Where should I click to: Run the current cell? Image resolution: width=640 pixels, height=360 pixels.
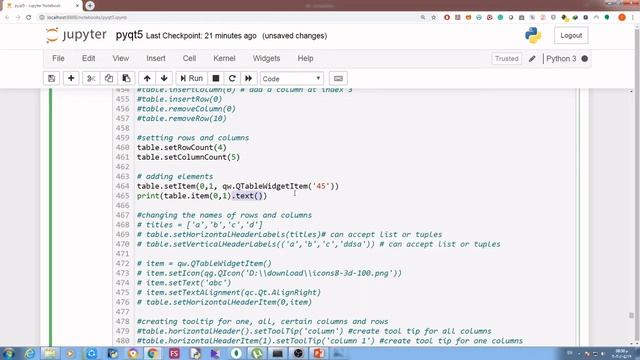click(191, 78)
